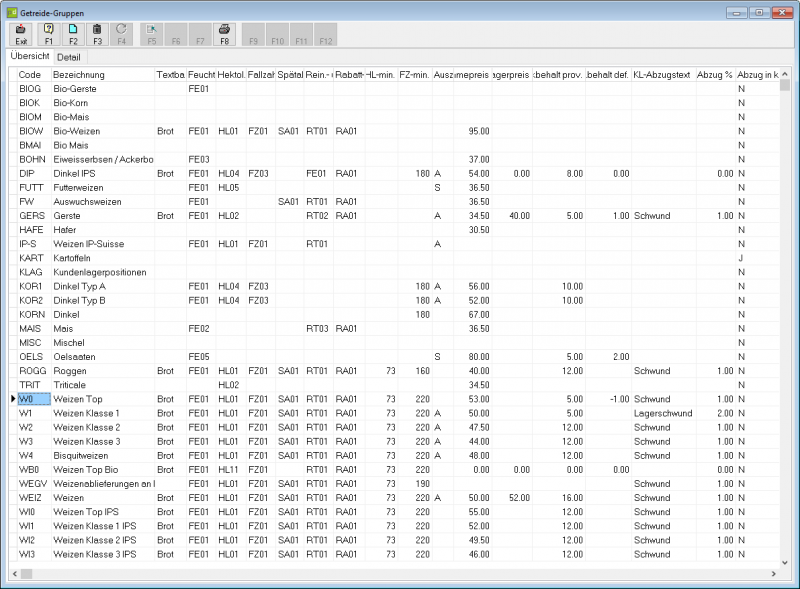The height and width of the screenshot is (589, 800).
Task: Click the Hektol. column header
Action: coord(231,75)
